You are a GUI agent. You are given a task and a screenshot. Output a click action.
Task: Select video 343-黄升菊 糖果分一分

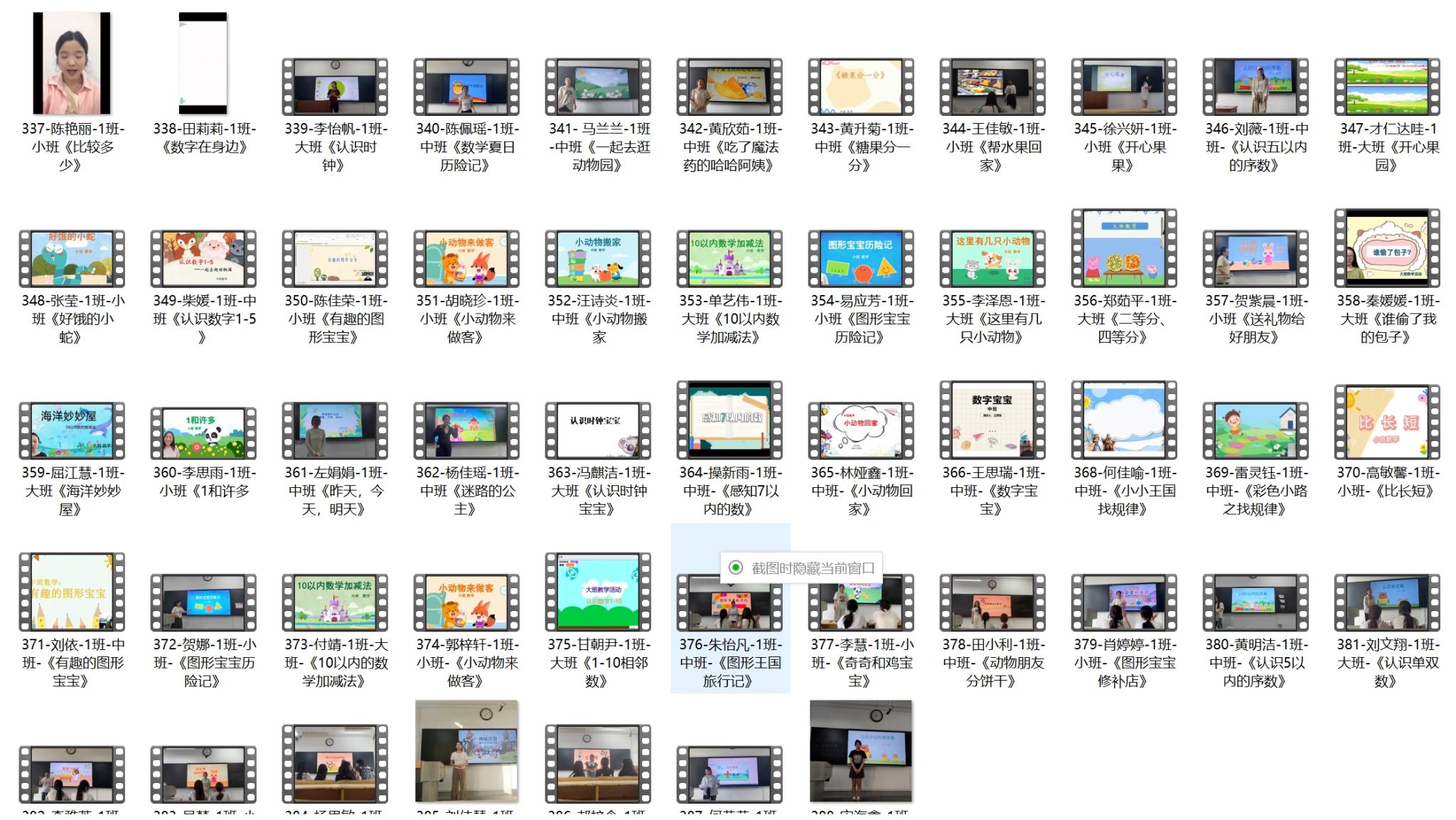coord(860,87)
